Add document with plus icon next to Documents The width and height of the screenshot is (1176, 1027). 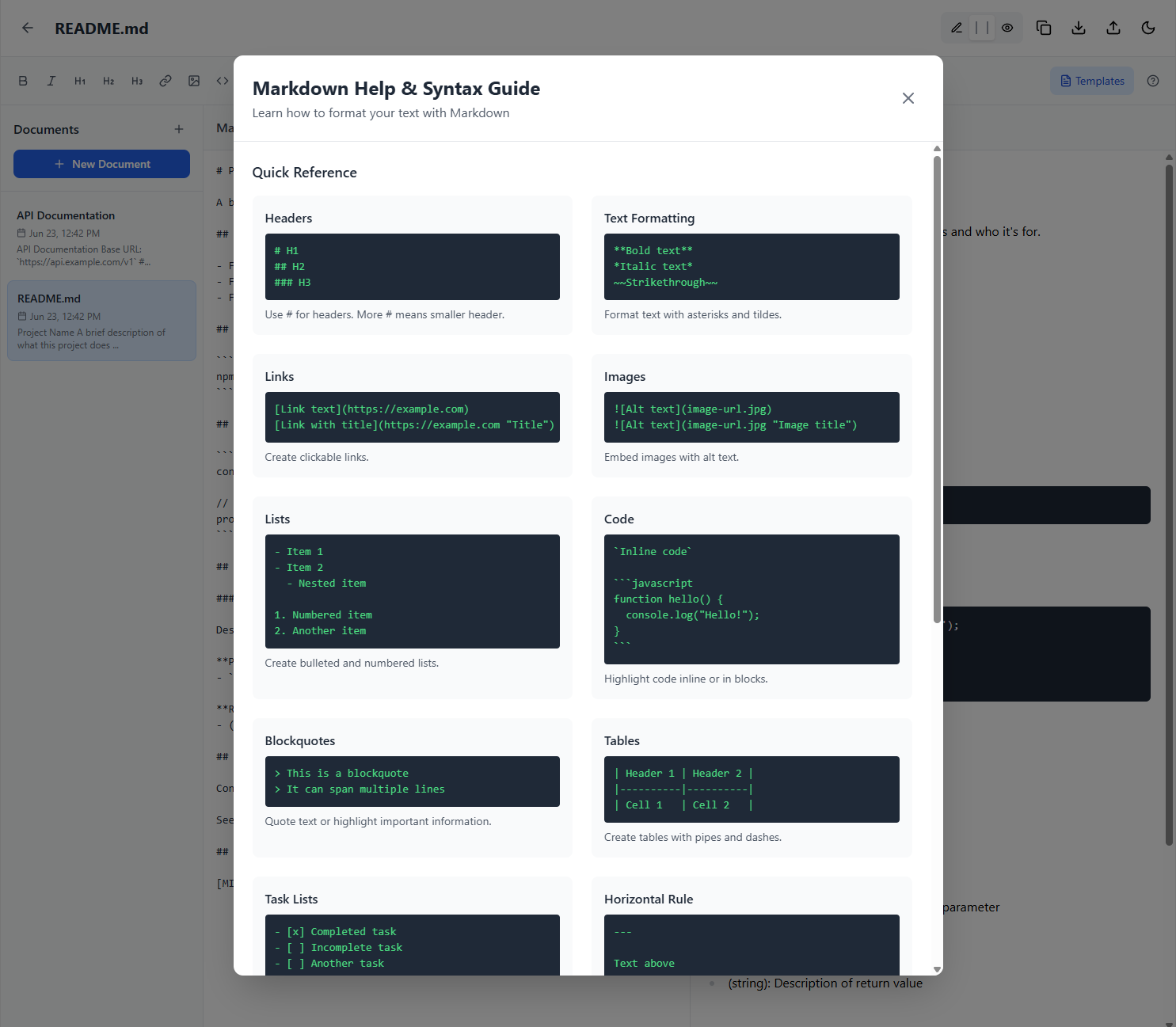tap(179, 129)
